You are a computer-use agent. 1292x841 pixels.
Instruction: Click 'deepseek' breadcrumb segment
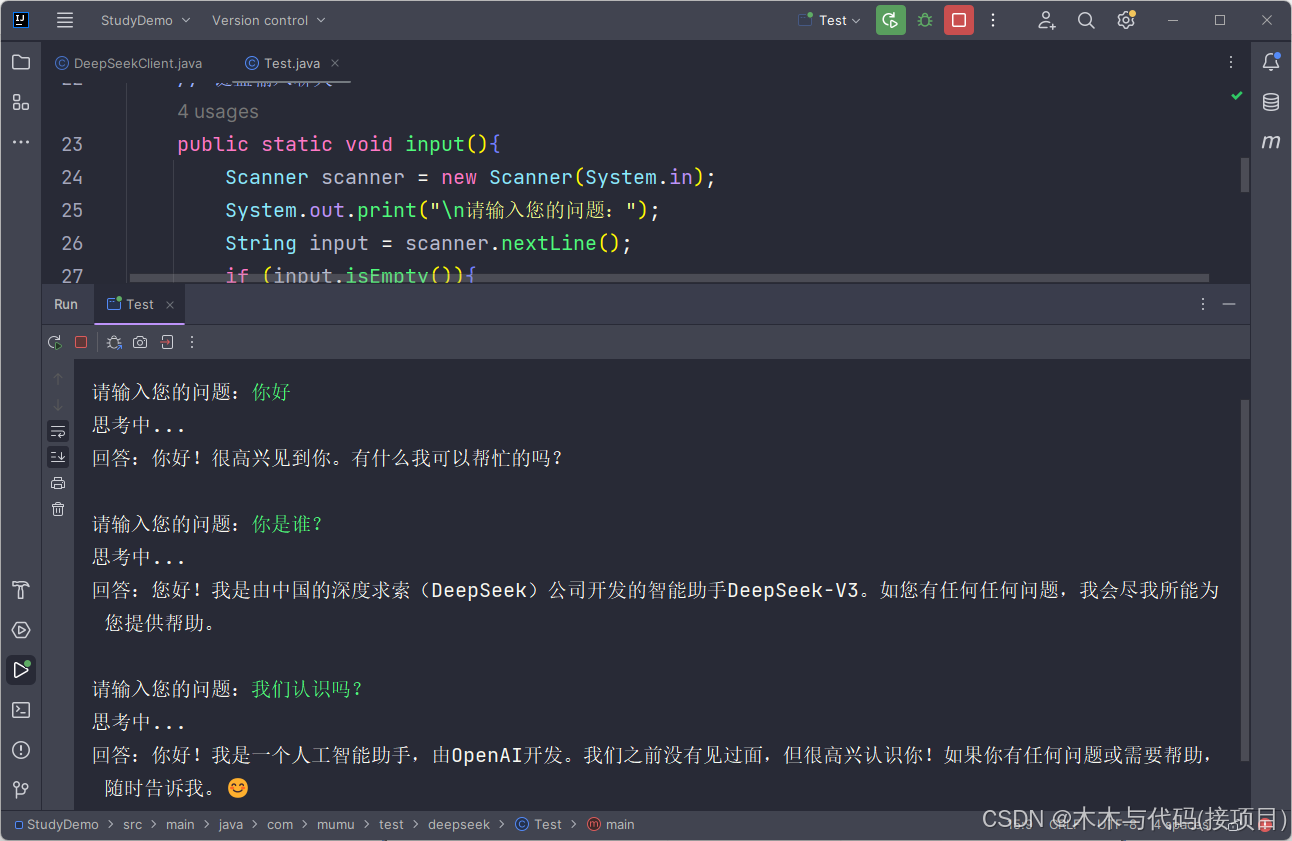[459, 825]
